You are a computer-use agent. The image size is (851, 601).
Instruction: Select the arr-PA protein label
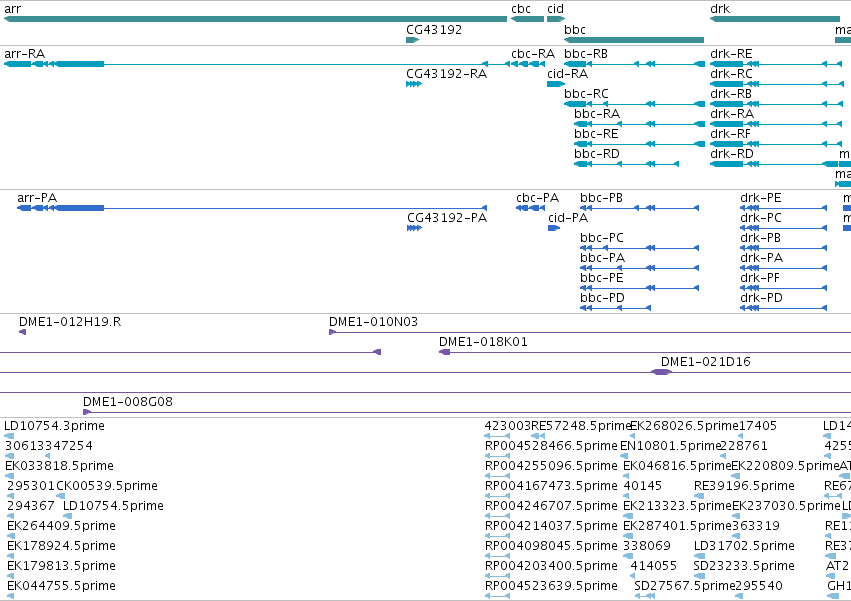(37, 198)
